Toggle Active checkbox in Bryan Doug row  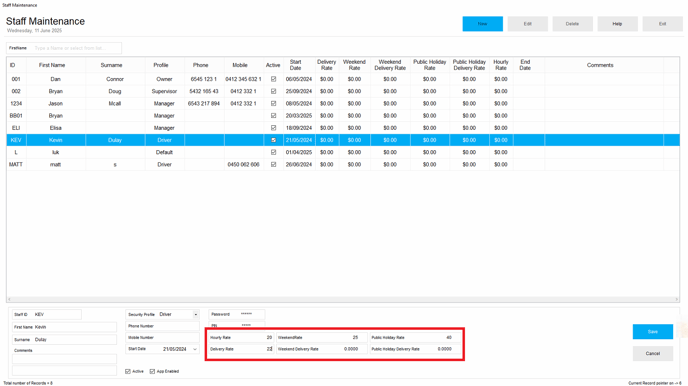273,91
